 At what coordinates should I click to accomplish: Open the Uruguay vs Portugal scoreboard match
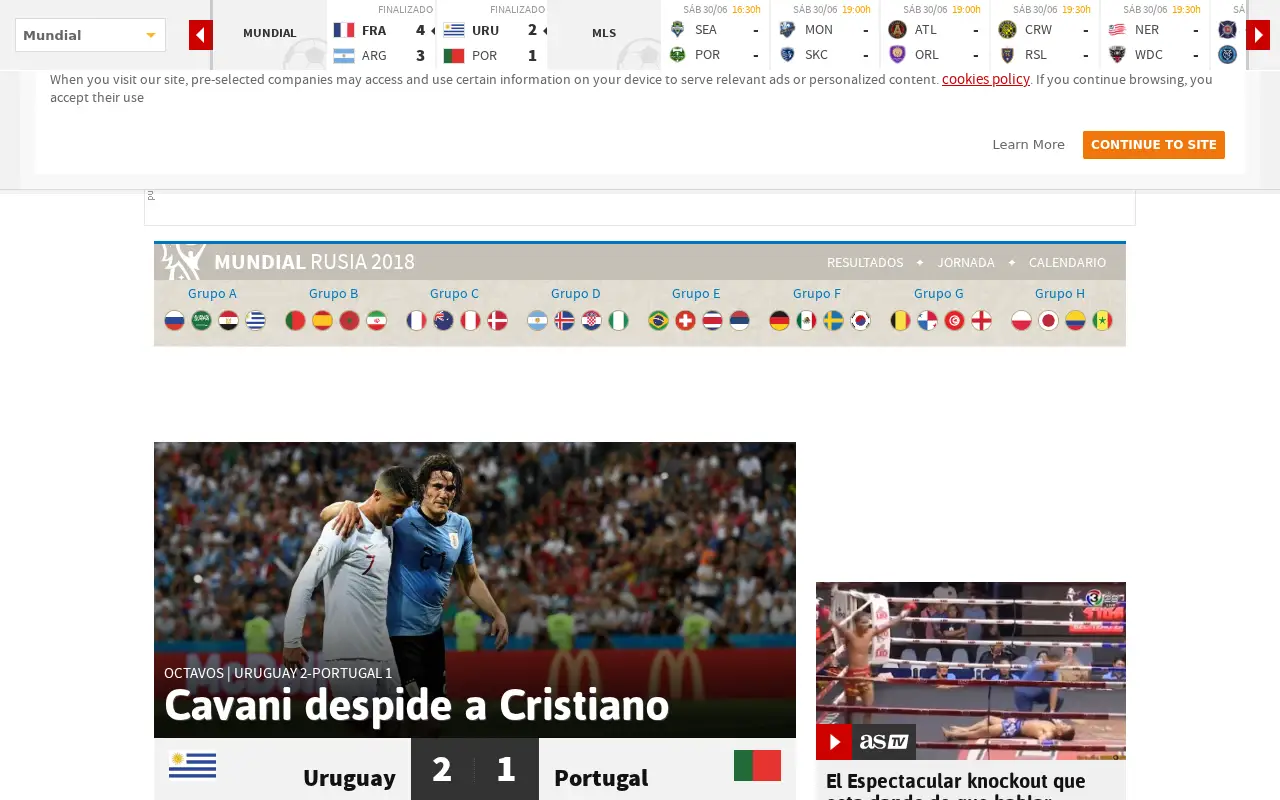[x=492, y=35]
